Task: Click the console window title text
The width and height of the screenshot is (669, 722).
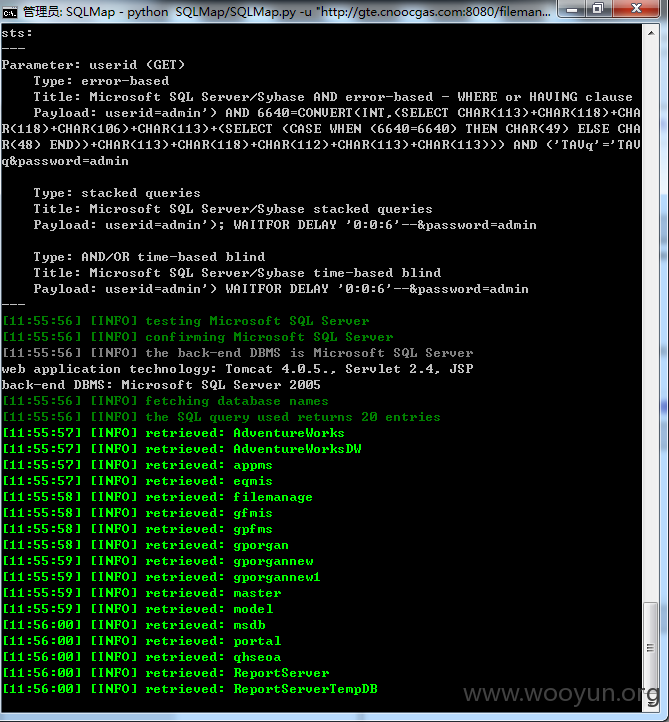Action: [286, 12]
